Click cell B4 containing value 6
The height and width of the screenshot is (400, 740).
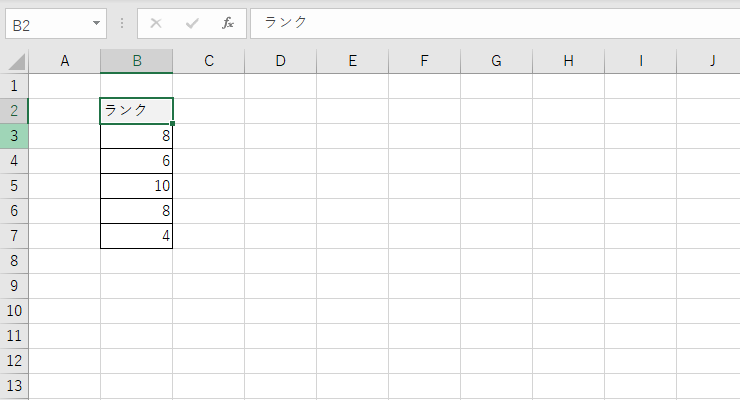[137, 161]
